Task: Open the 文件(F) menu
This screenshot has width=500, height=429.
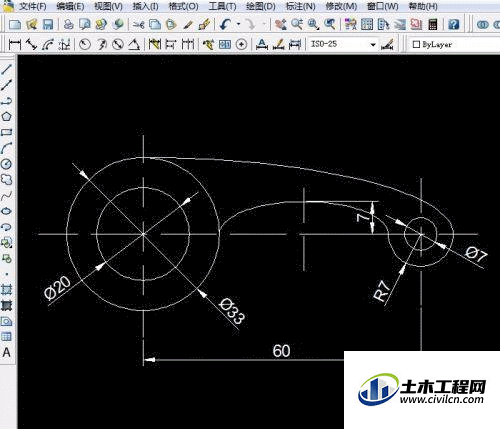Action: 32,6
